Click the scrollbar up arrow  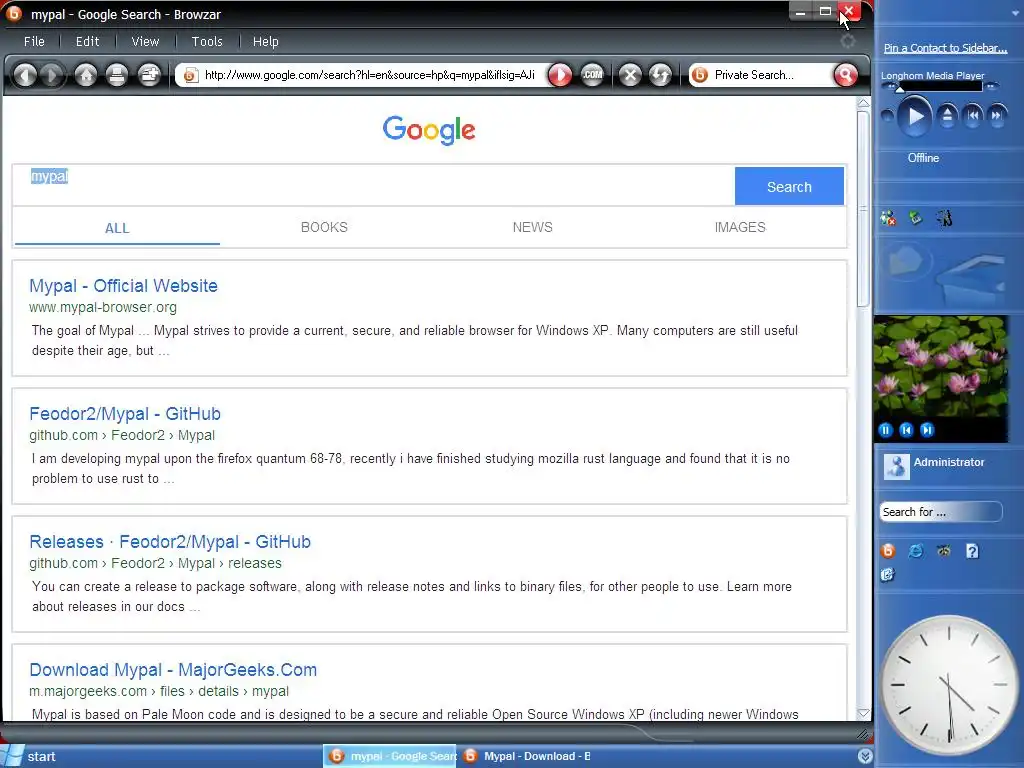pos(863,103)
